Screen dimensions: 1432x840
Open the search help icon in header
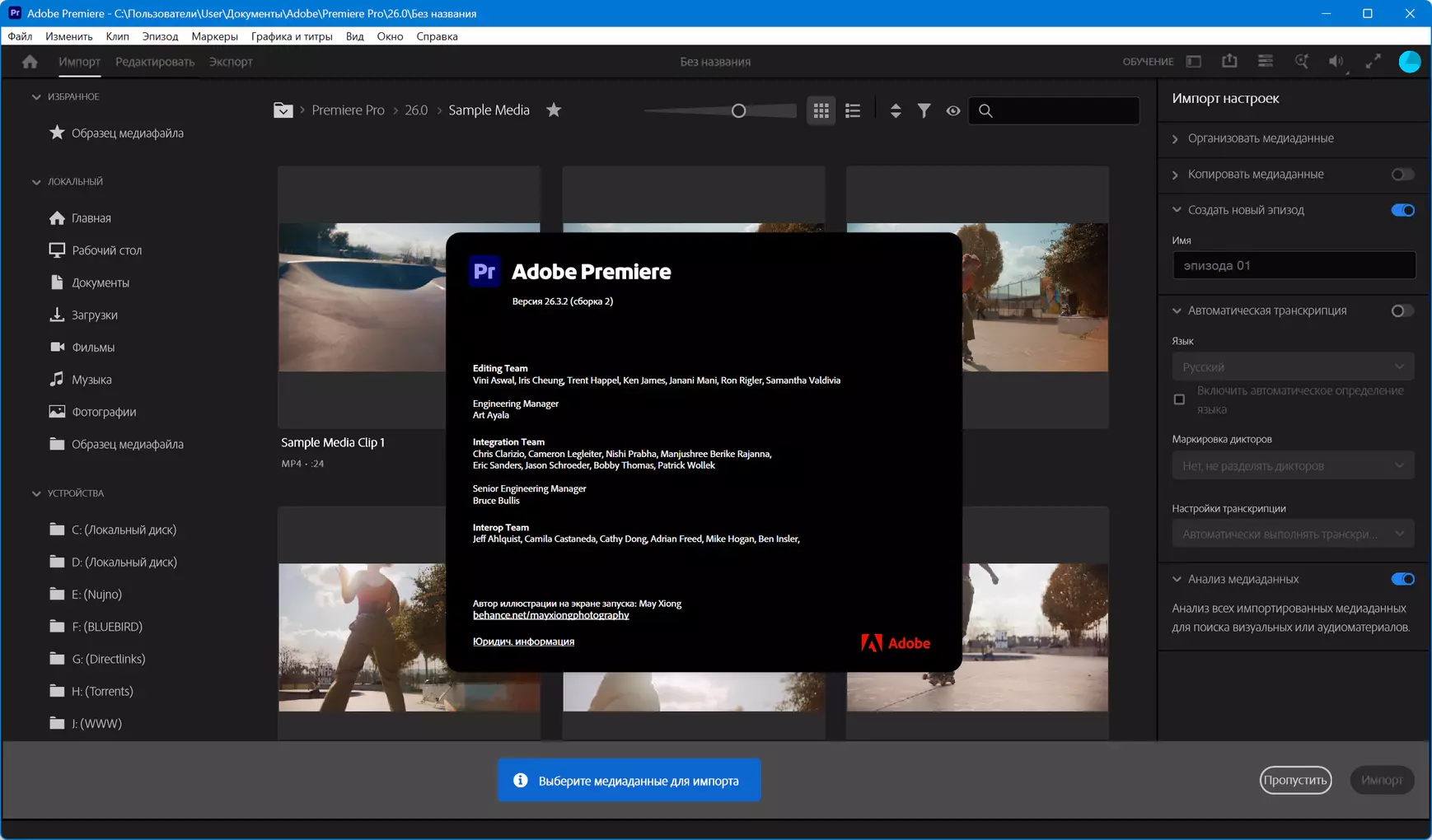click(1302, 62)
